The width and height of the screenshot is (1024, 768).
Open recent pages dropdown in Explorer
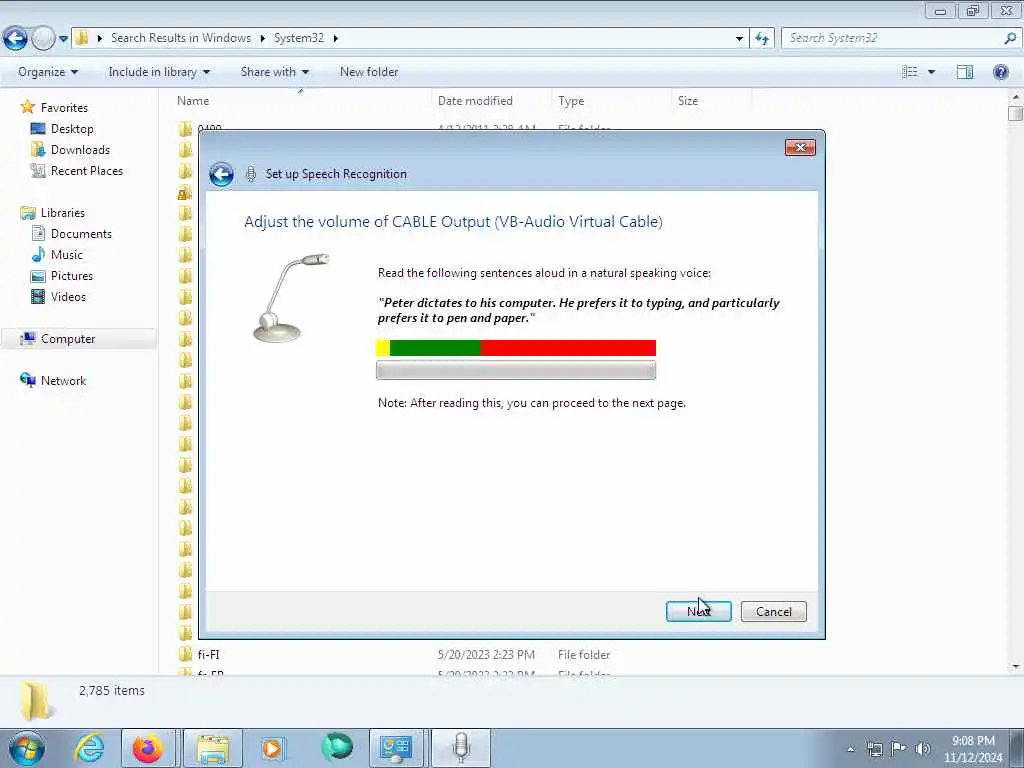(63, 39)
